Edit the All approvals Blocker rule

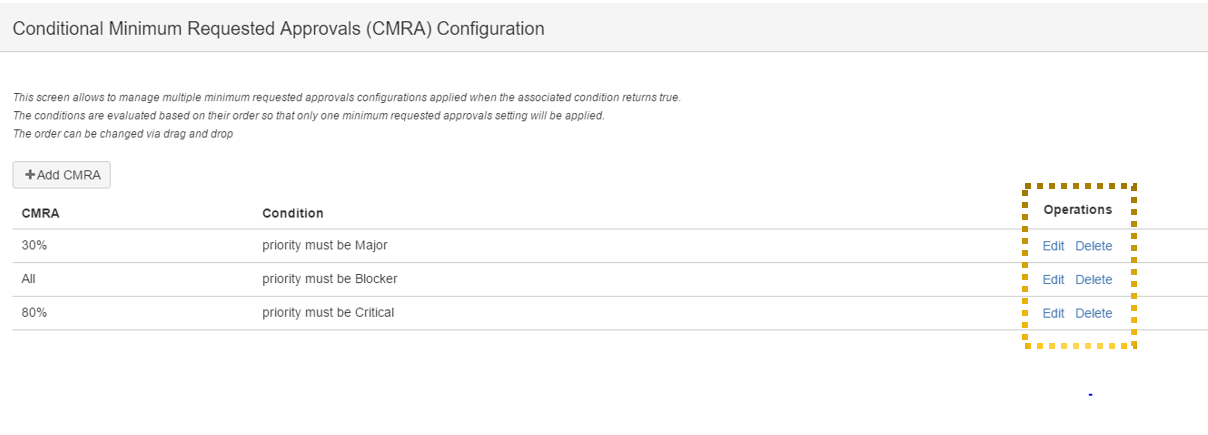point(1053,280)
